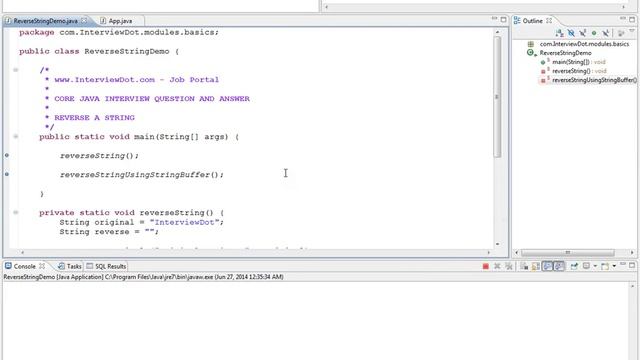The height and width of the screenshot is (360, 640).
Task: Toggle Hide Fields in Outline toolbar
Action: 571,33
